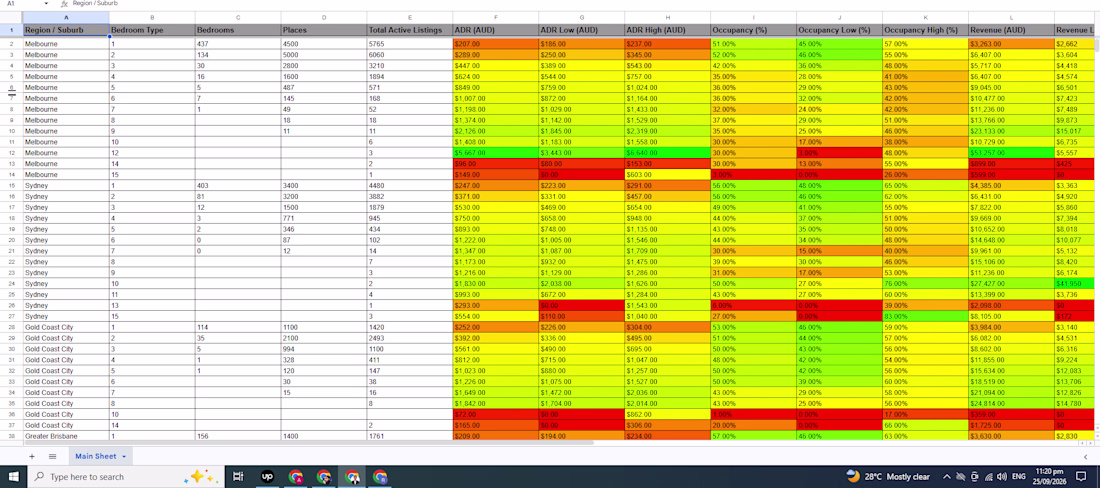
Task: Click the select-all corner box
Action: (x=11, y=17)
